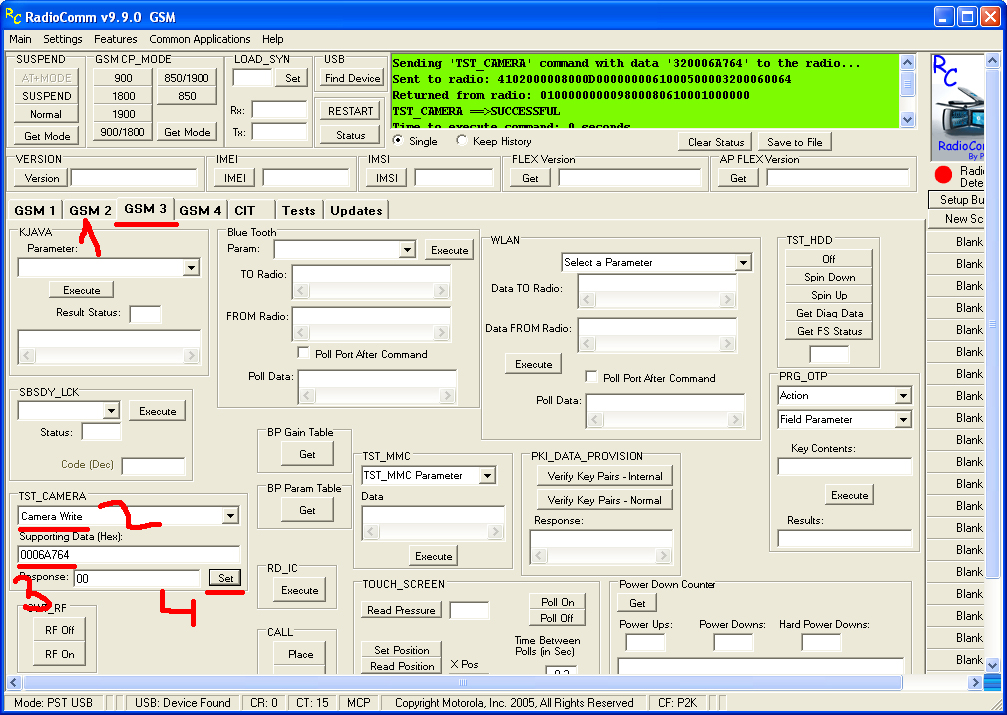Click the Read Pressure button
This screenshot has height=715, width=1007.
coord(401,610)
